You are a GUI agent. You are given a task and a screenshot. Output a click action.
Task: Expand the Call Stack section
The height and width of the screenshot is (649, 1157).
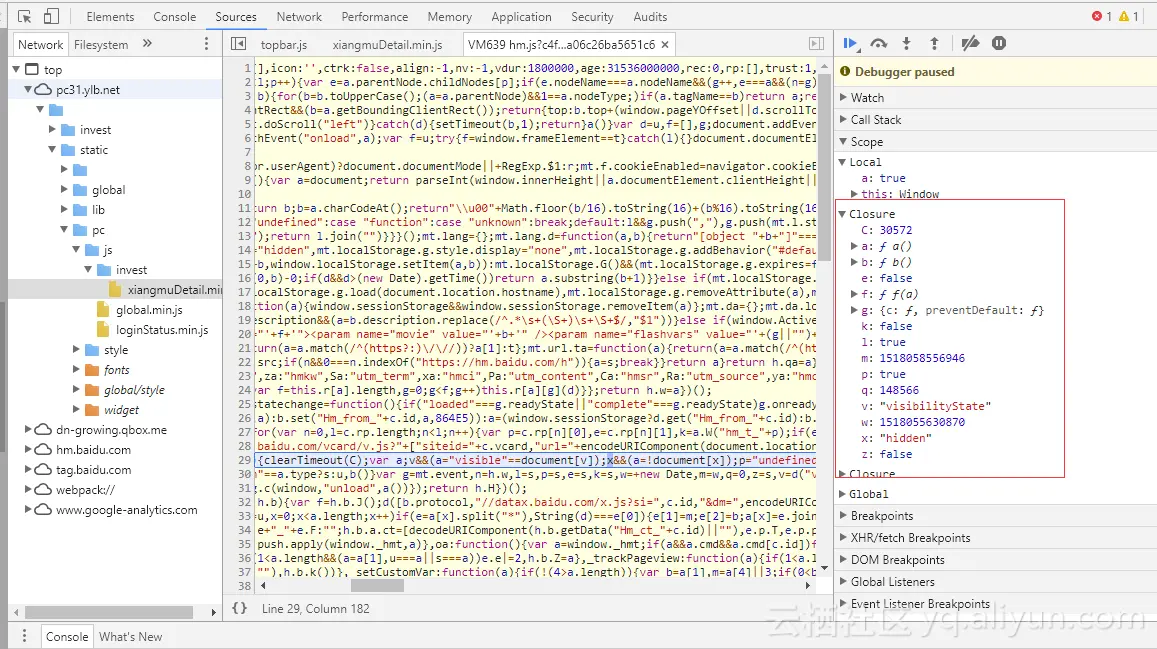click(x=844, y=119)
